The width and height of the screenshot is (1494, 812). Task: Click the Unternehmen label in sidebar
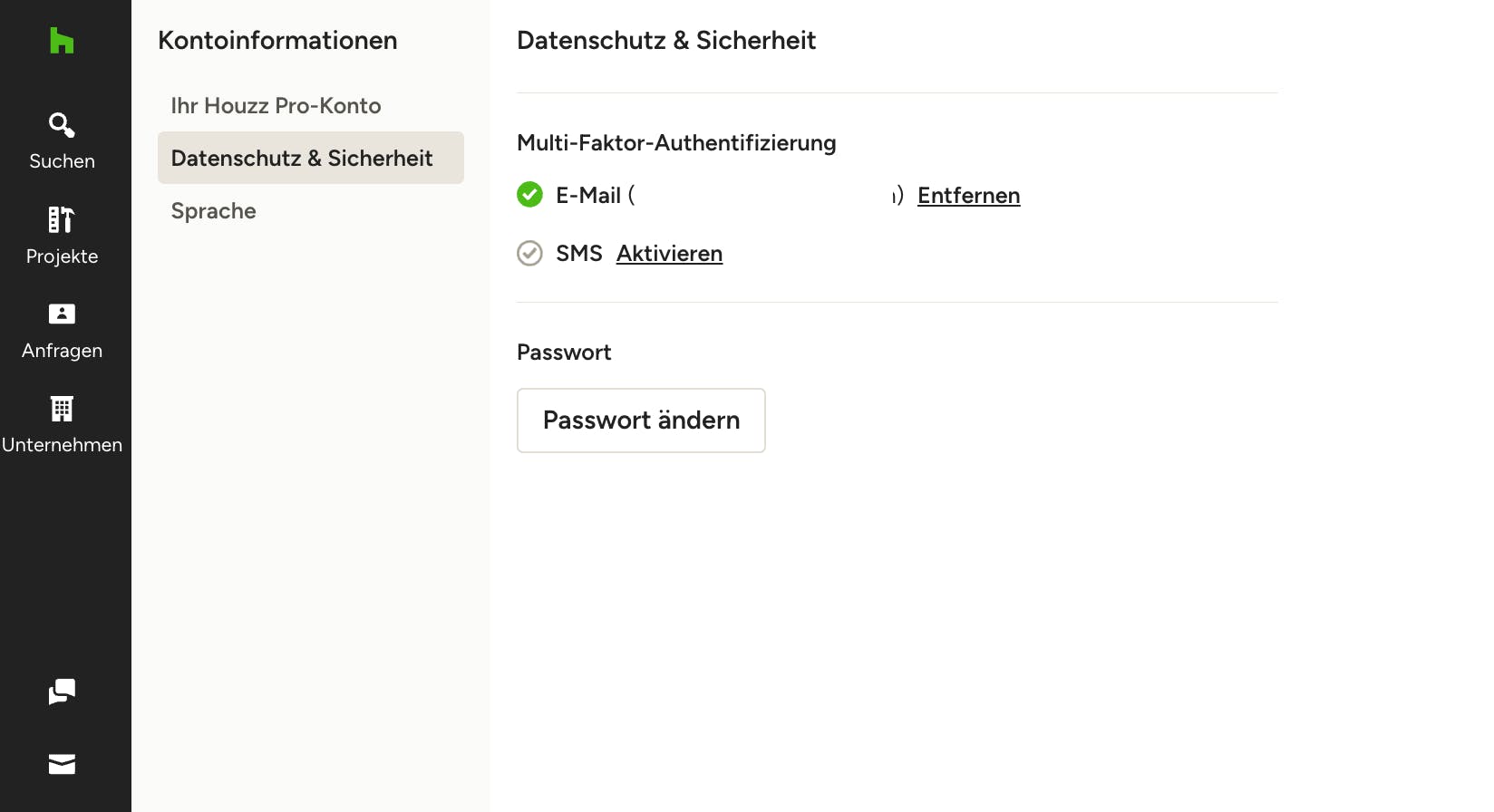(x=62, y=445)
